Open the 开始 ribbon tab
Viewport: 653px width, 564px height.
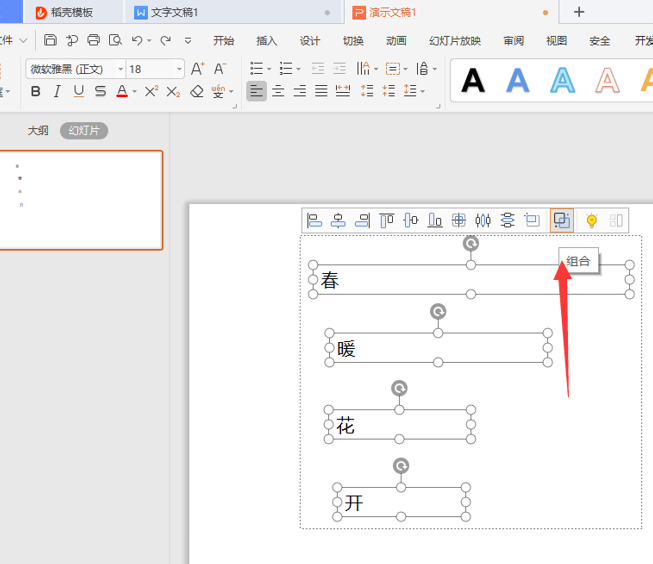click(224, 41)
